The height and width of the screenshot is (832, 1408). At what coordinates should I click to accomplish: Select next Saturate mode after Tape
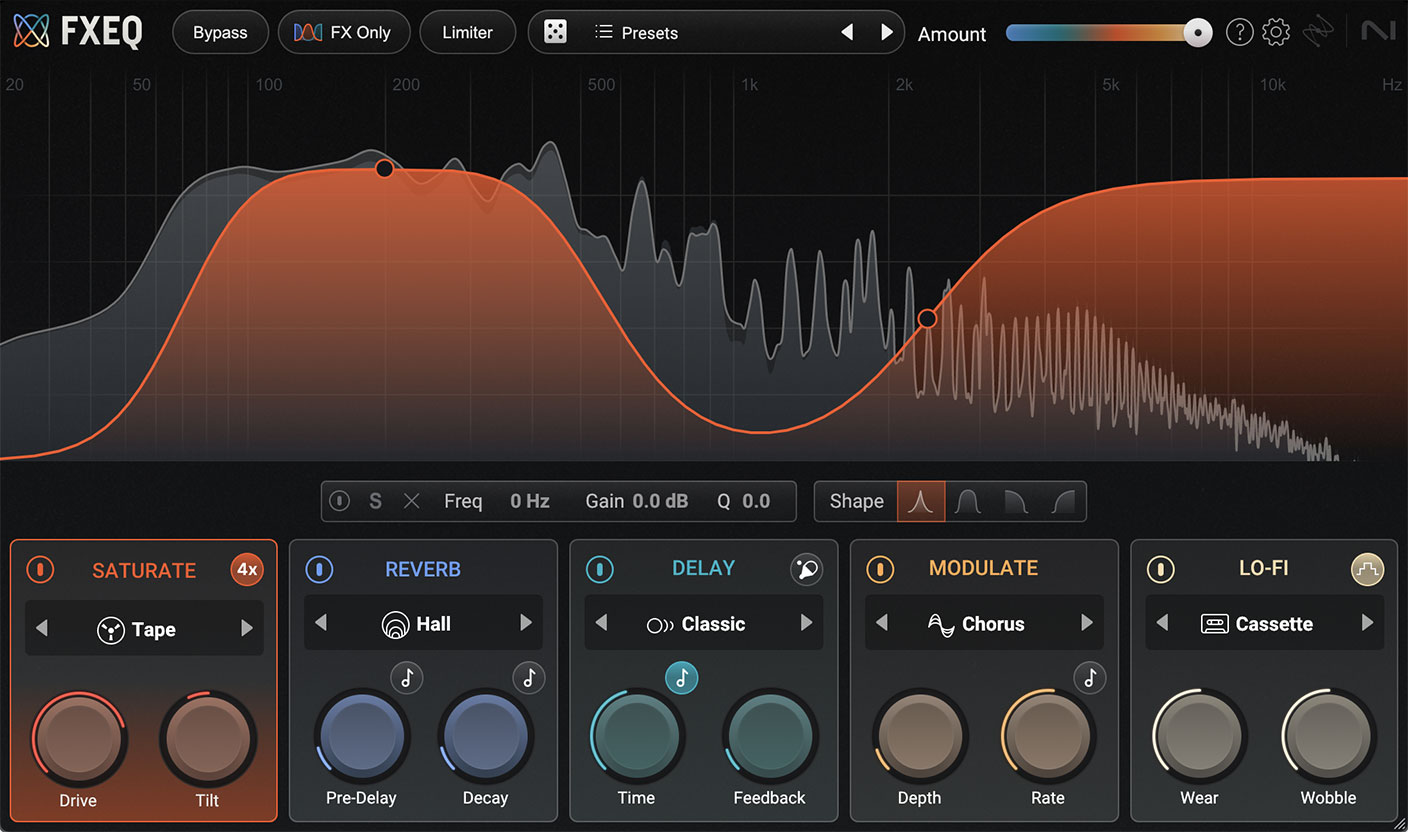tap(246, 629)
